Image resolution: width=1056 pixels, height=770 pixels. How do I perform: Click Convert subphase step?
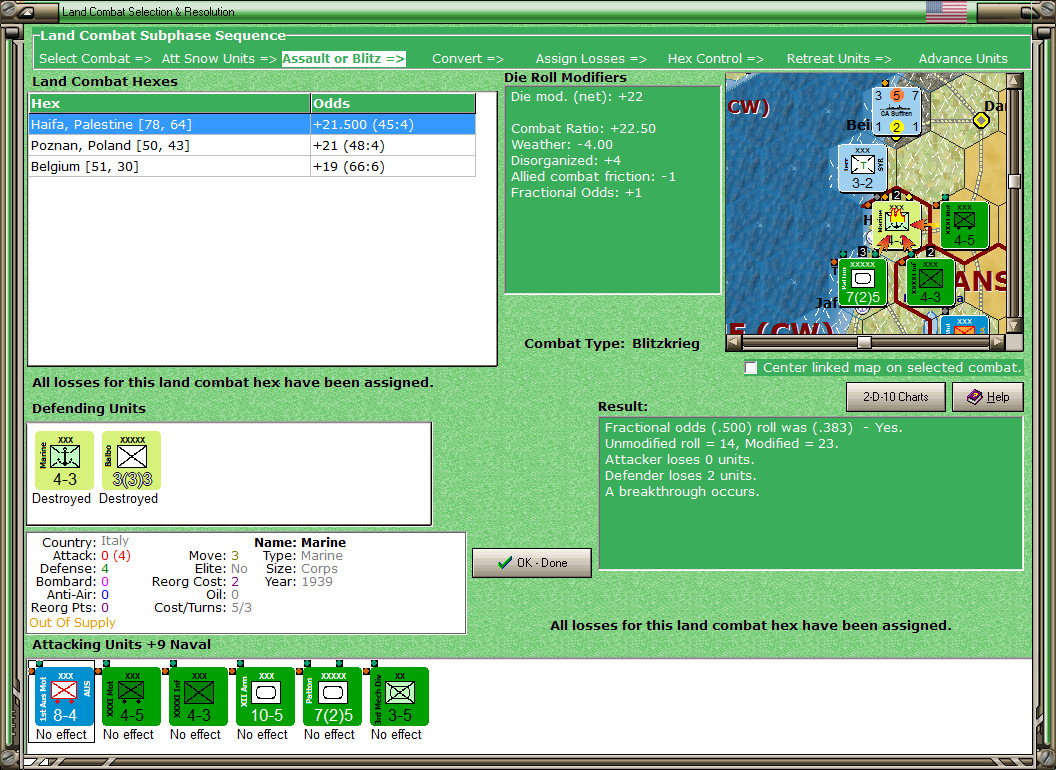[x=468, y=59]
